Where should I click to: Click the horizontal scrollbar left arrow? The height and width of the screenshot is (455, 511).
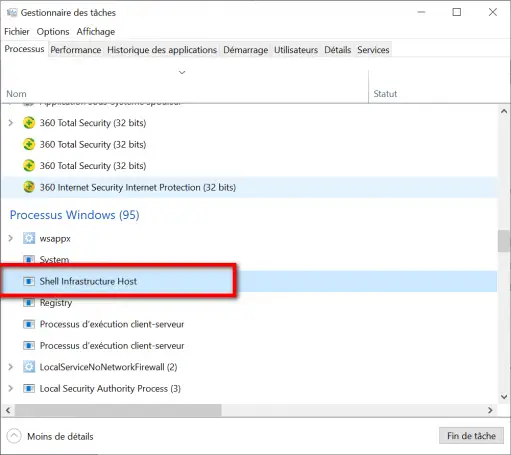click(x=8, y=410)
